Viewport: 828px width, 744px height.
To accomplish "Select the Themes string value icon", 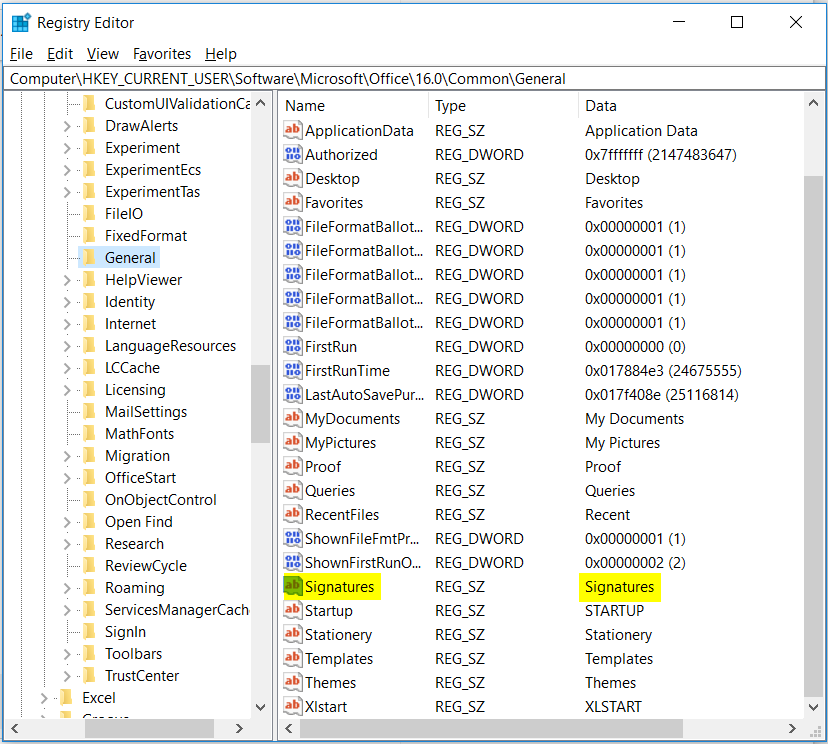I will point(293,682).
